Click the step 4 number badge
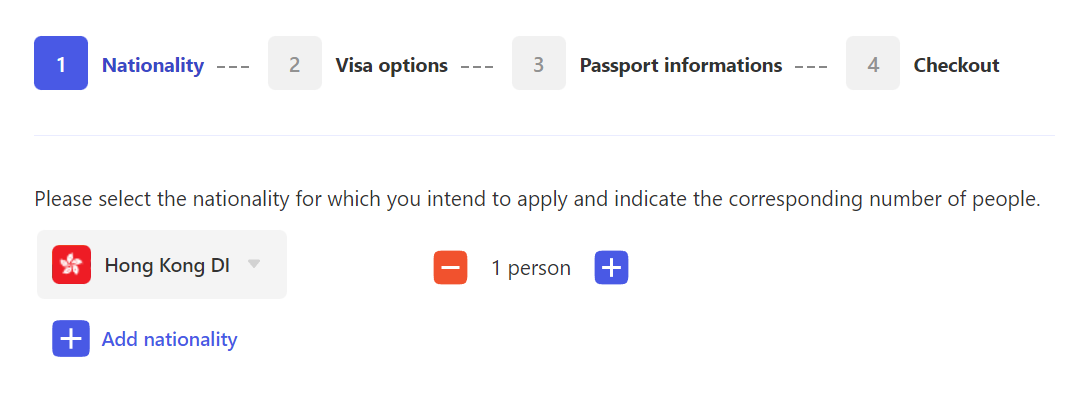 [872, 63]
